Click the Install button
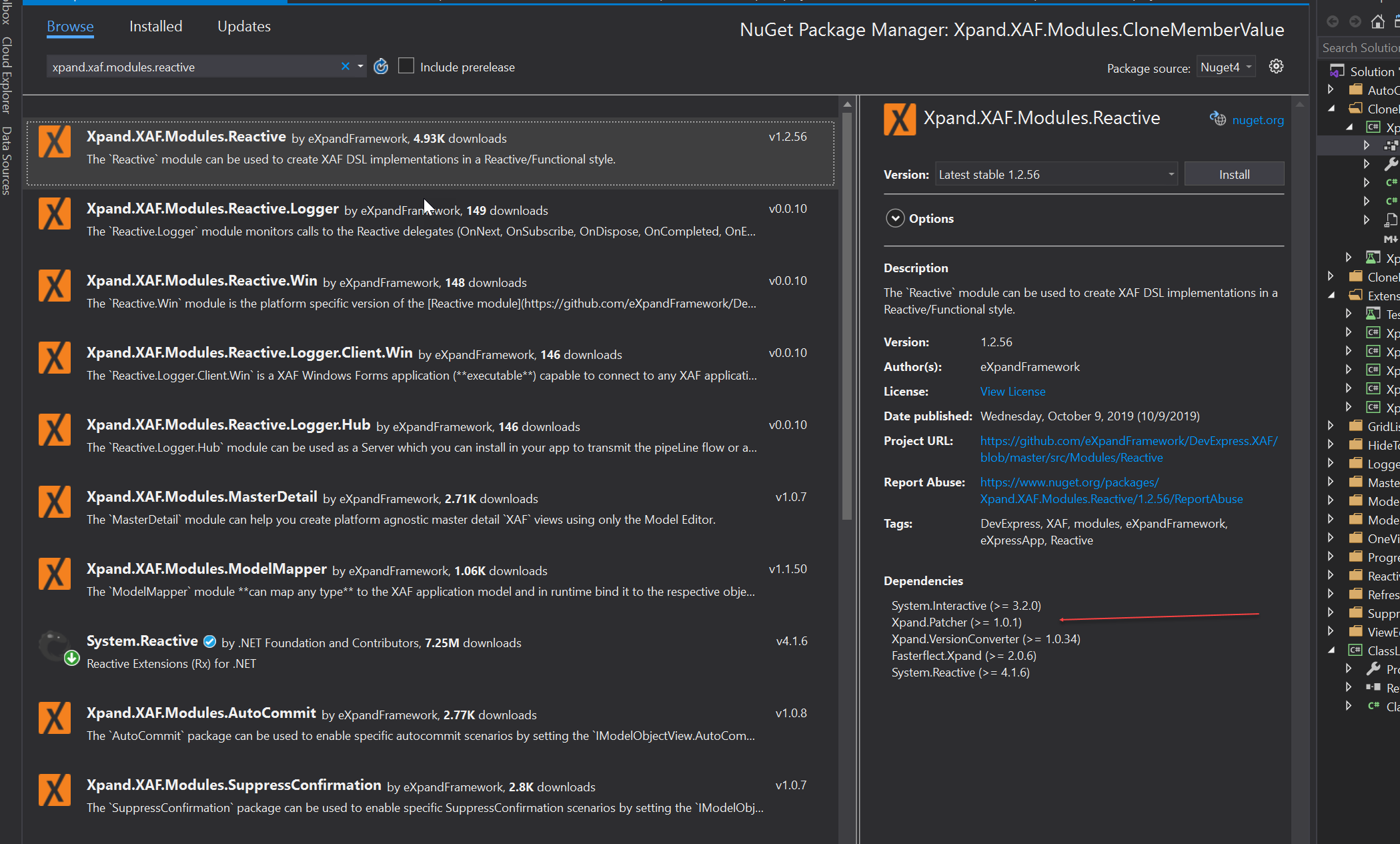The height and width of the screenshot is (844, 1400). [x=1234, y=173]
